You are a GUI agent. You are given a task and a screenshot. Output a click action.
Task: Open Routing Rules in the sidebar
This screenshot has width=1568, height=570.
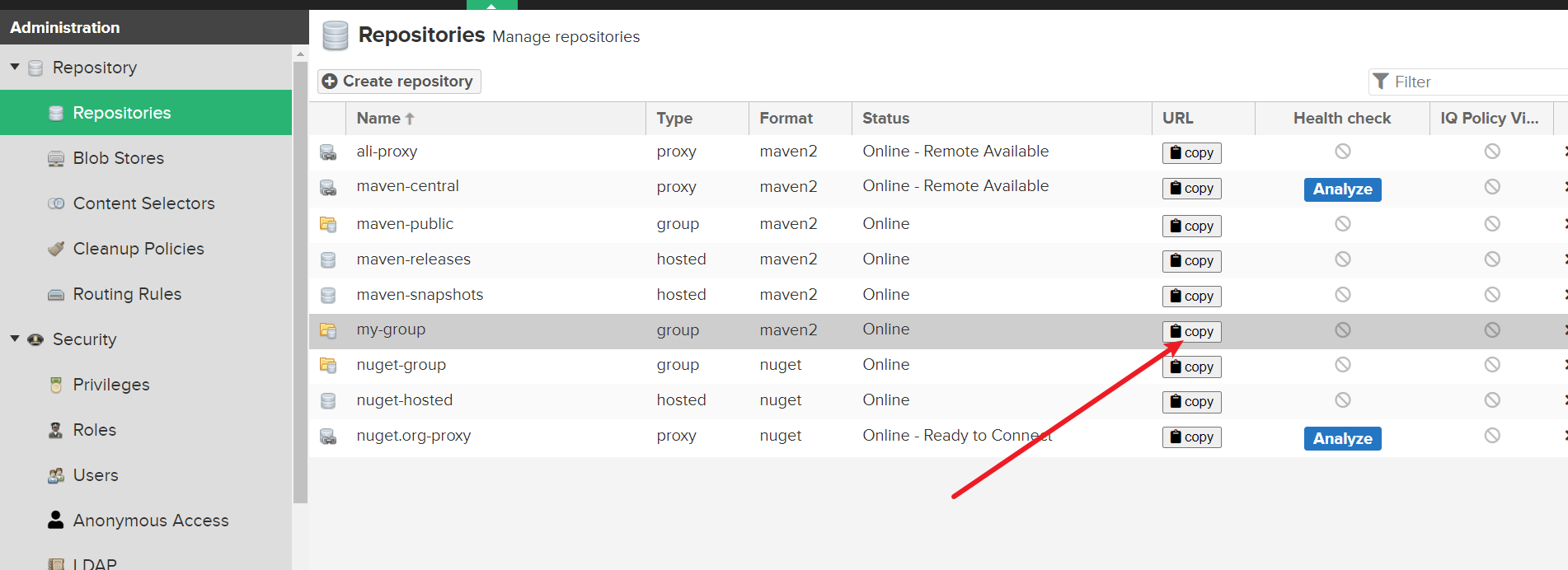(127, 294)
